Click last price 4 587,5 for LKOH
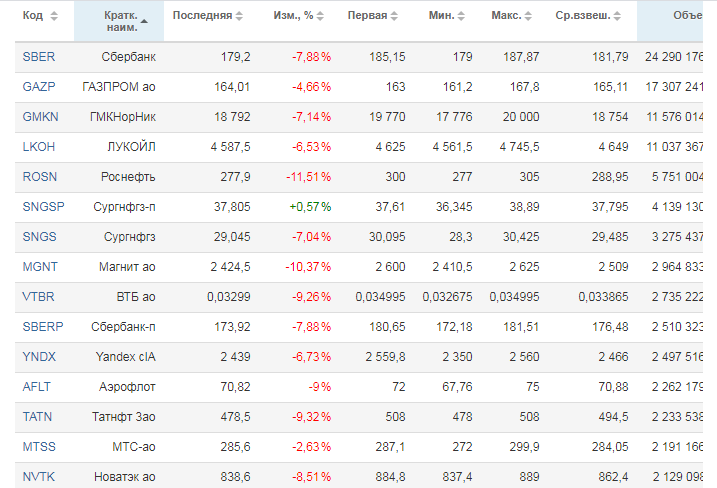The image size is (717, 488). 230,147
